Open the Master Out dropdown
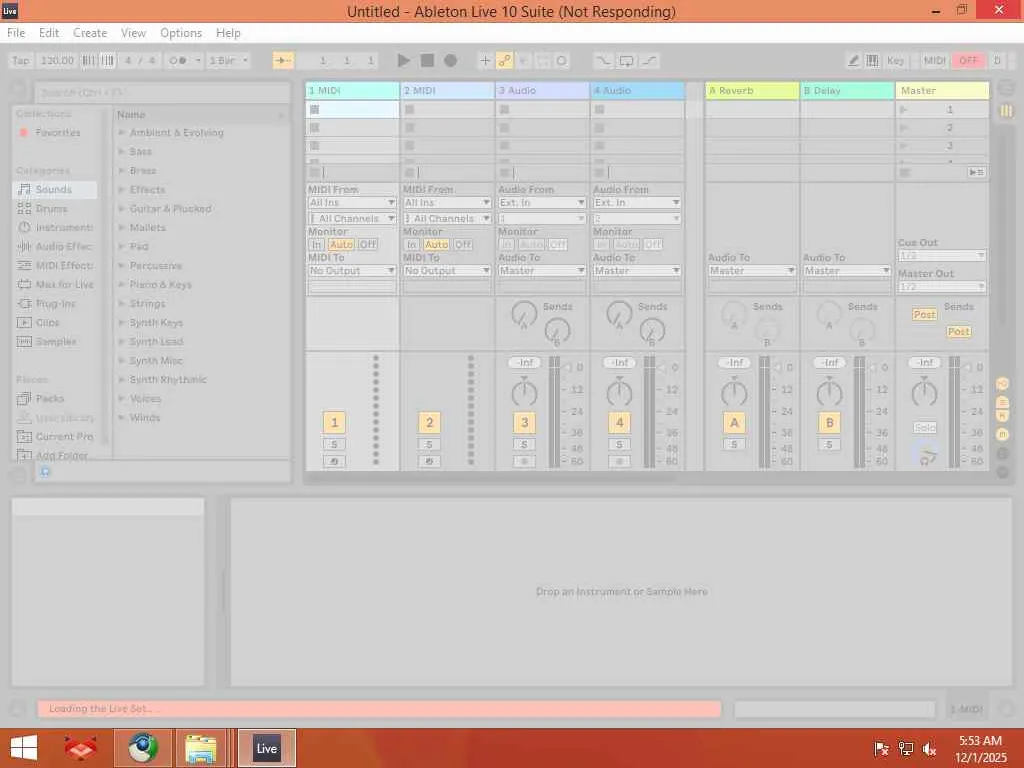Viewport: 1024px width, 768px height. pyautogui.click(x=942, y=287)
